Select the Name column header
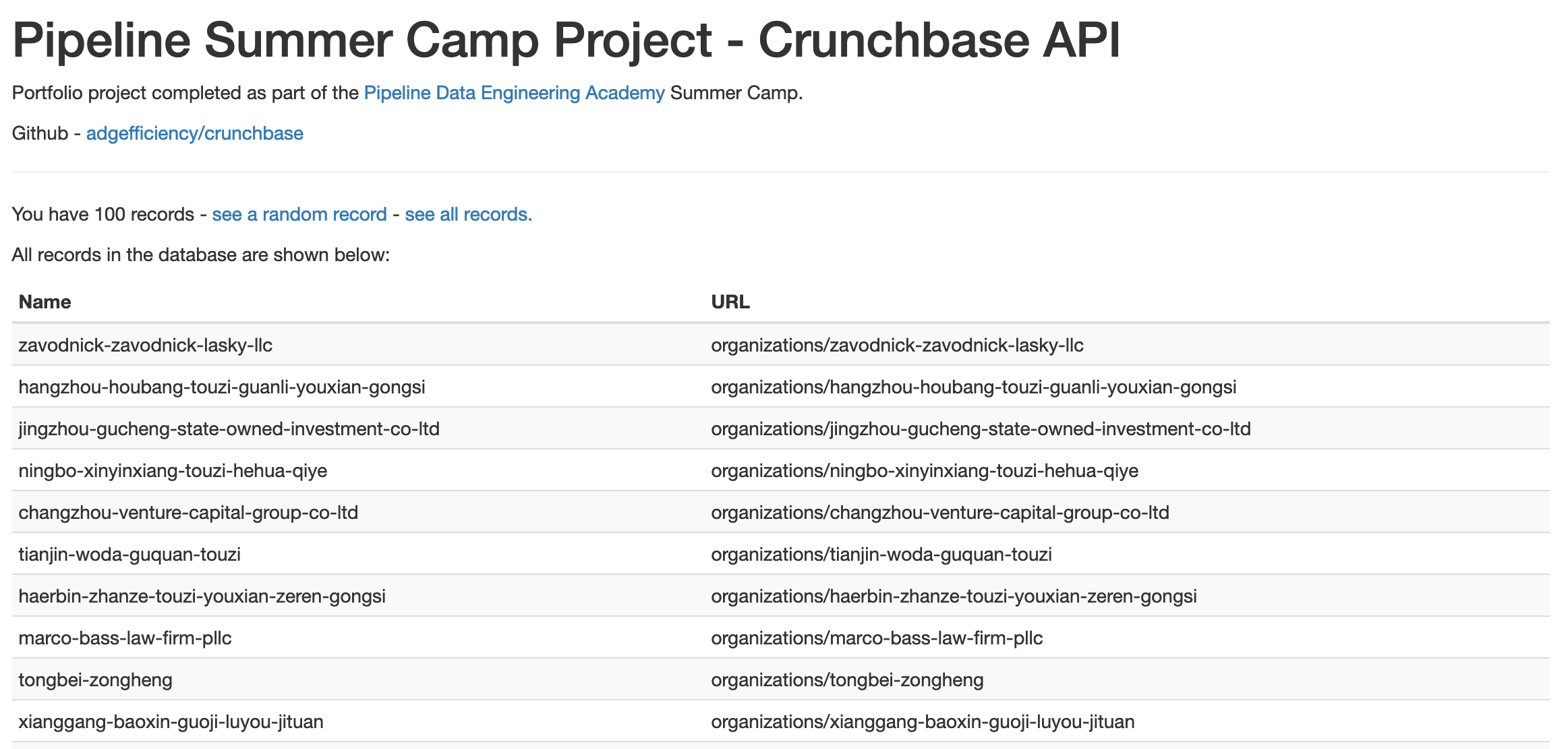Screen dimensions: 1568x749 [358, 302]
